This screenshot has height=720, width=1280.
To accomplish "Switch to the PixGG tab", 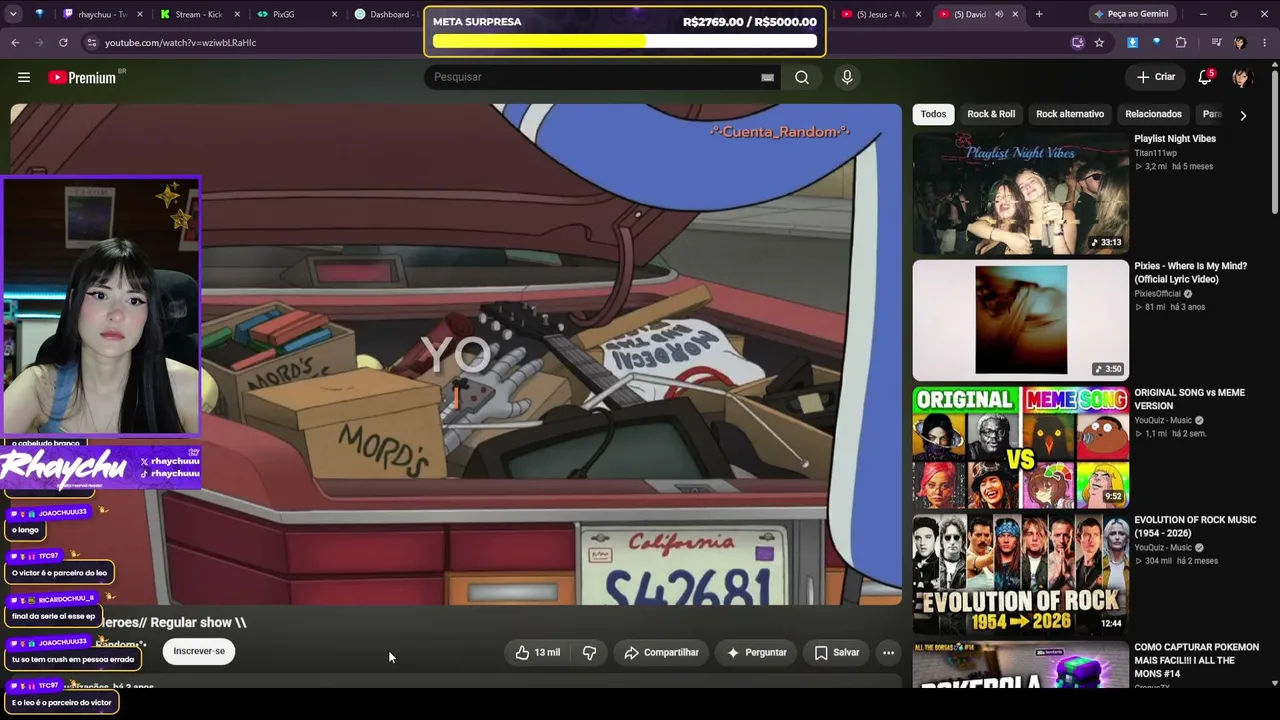I will click(x=295, y=14).
